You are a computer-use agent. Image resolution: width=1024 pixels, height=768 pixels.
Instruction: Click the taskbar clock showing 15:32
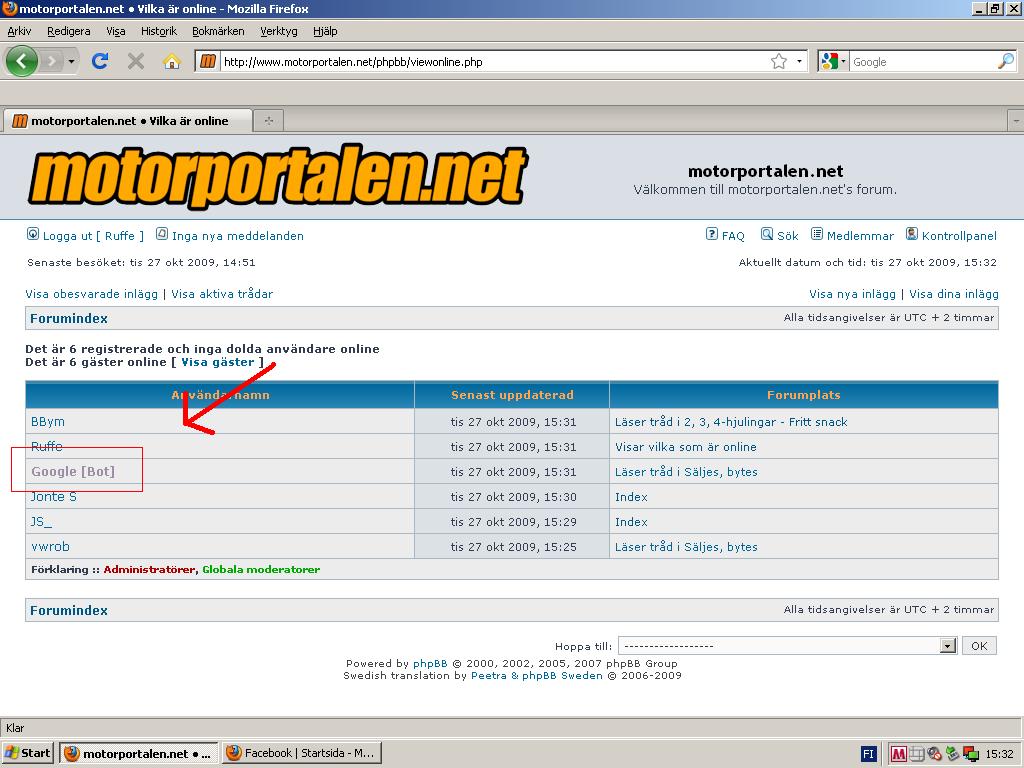pos(999,754)
